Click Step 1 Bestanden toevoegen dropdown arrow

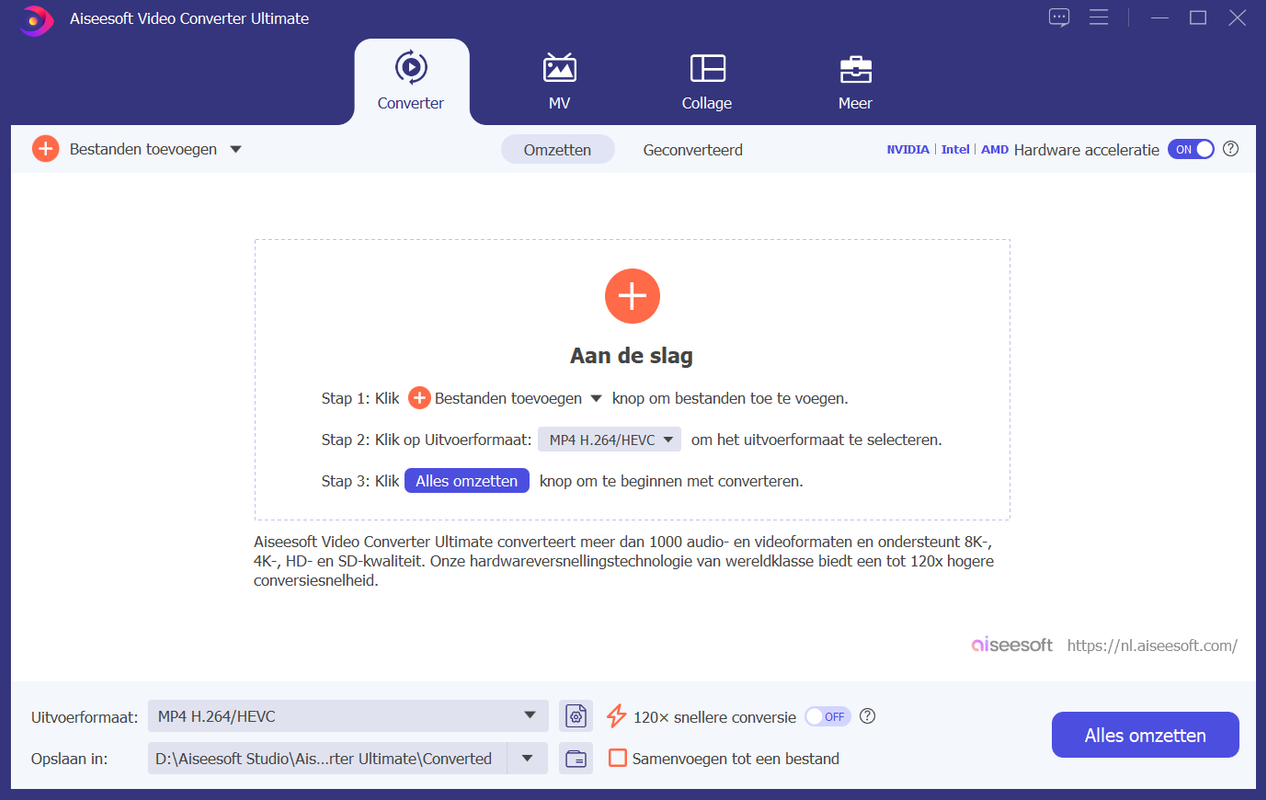(596, 398)
